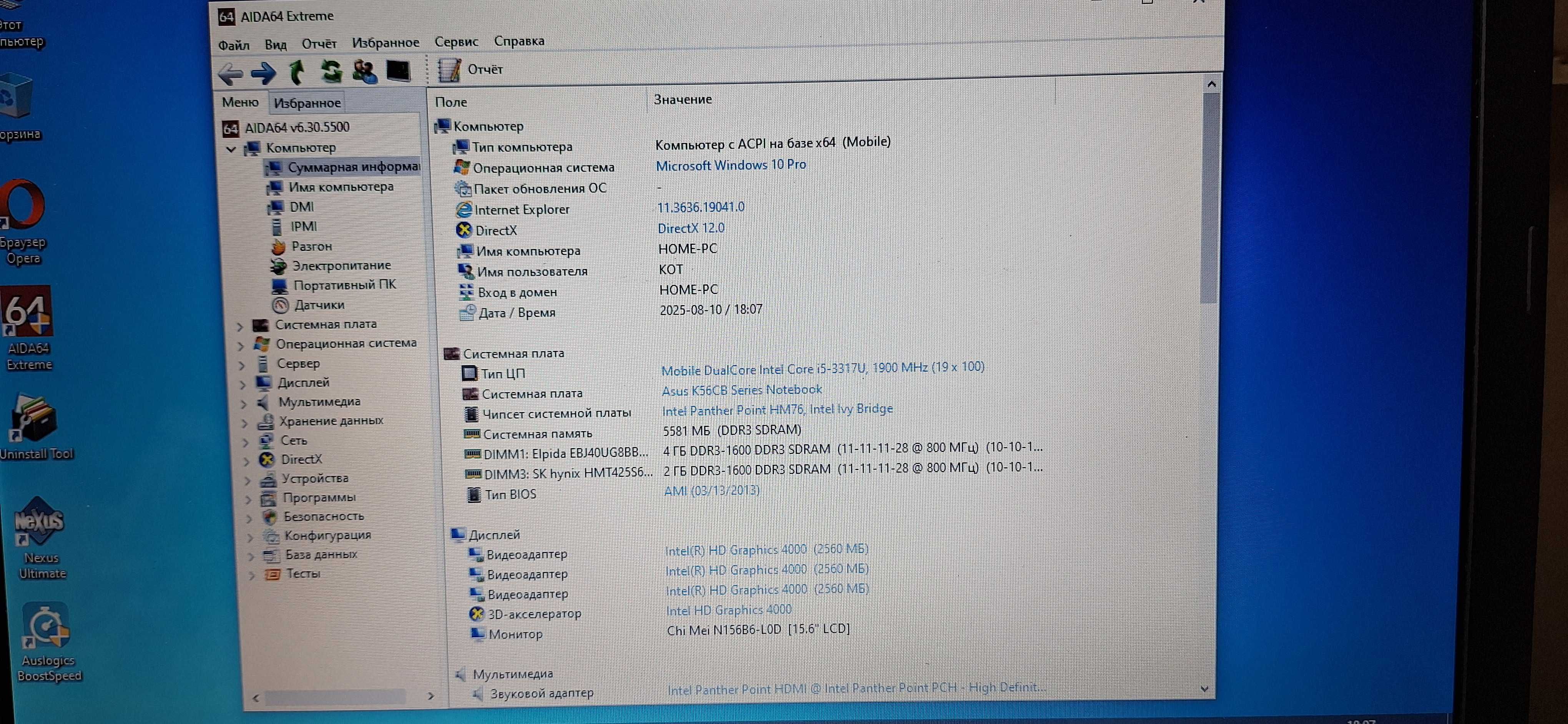Select the Портативный ПК tree item
This screenshot has width=1568, height=724.
click(x=334, y=285)
